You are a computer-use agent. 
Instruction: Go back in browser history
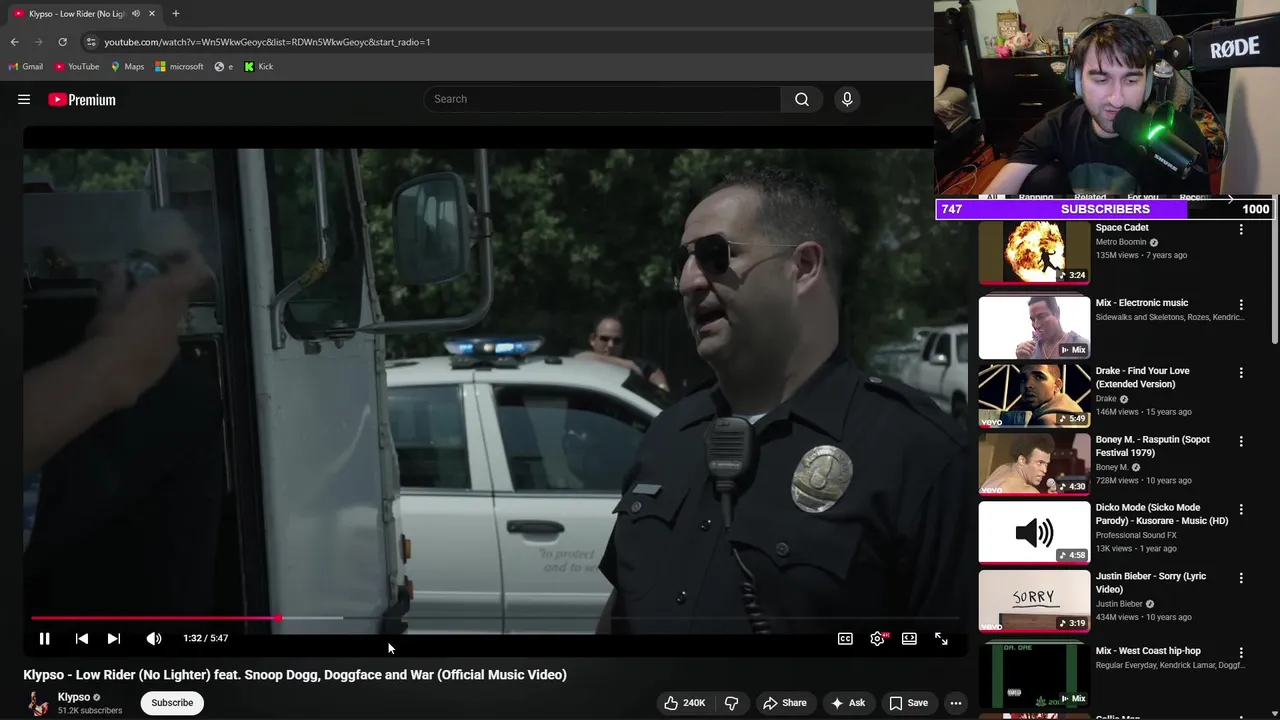[x=14, y=42]
